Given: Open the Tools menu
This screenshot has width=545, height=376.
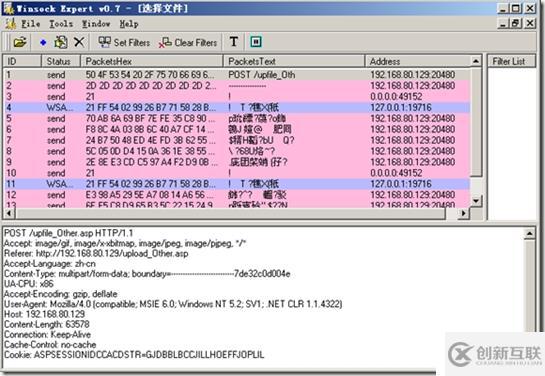Looking at the screenshot, I should coord(61,24).
